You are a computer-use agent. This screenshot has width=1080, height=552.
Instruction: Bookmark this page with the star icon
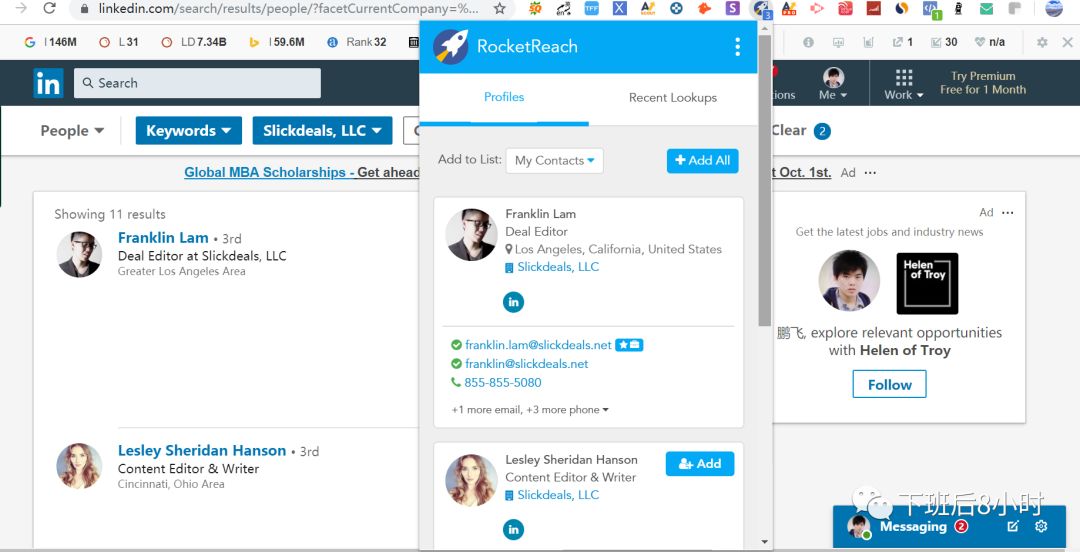pos(500,8)
